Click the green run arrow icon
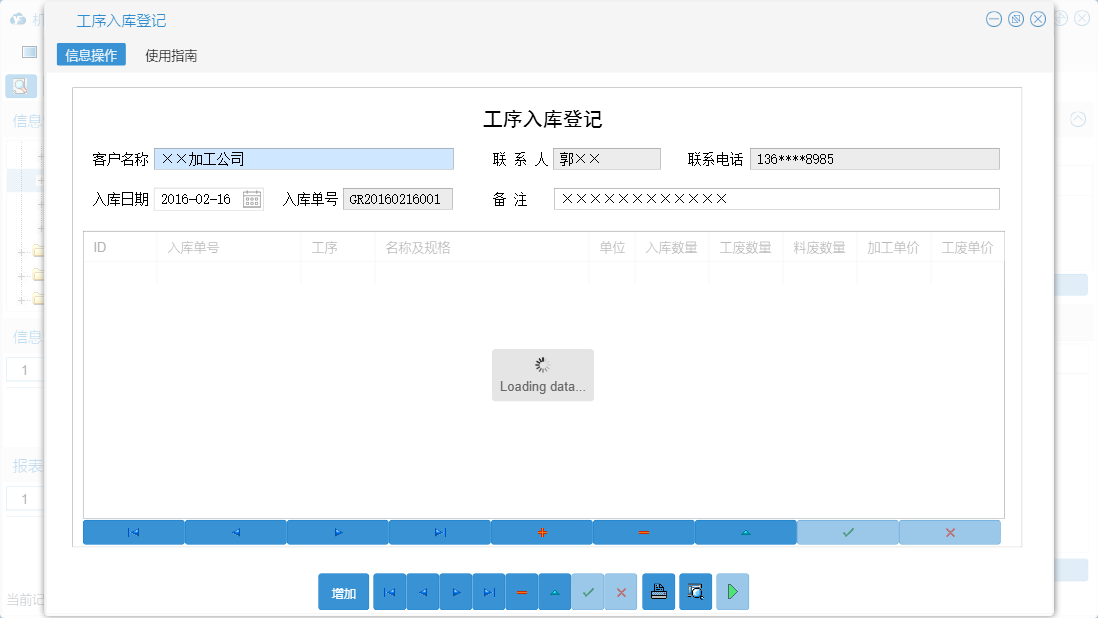The width and height of the screenshot is (1098, 618). point(731,591)
